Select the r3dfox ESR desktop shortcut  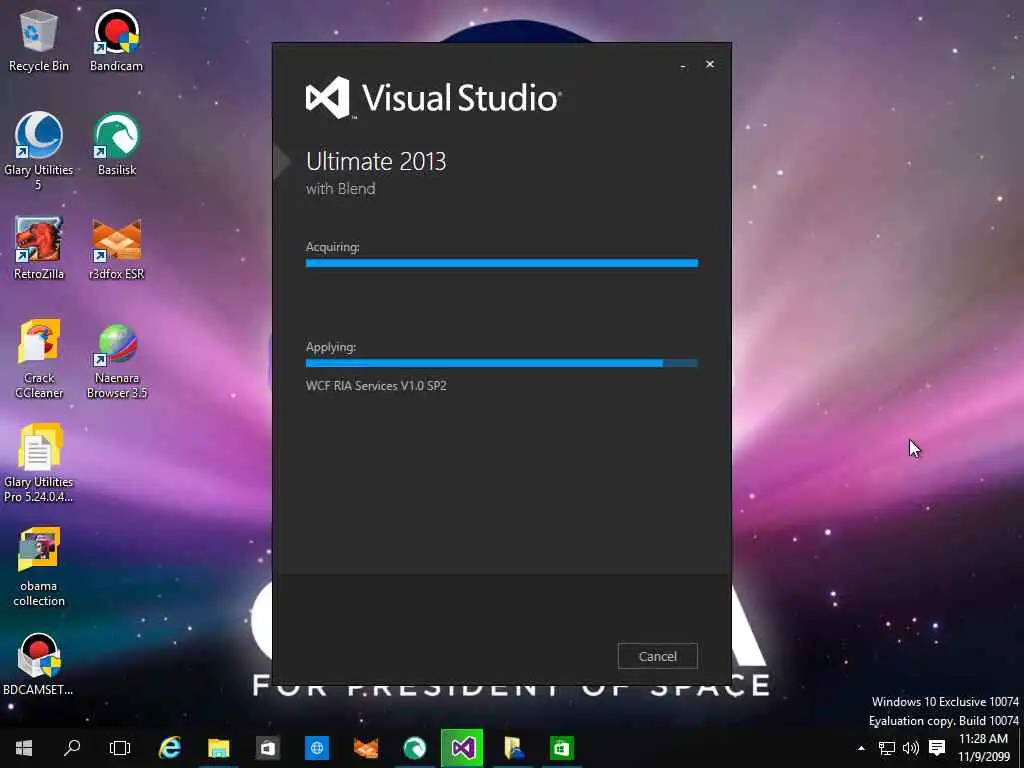point(116,249)
